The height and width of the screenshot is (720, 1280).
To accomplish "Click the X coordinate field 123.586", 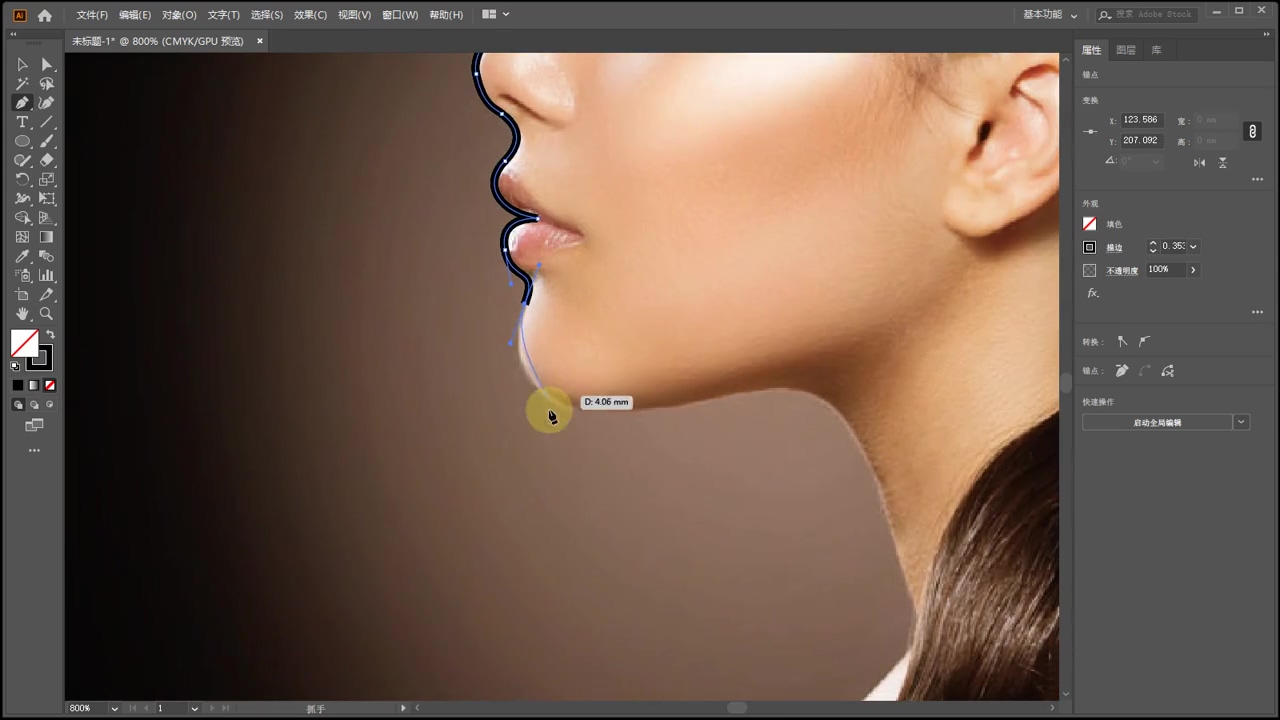I will 1141,120.
